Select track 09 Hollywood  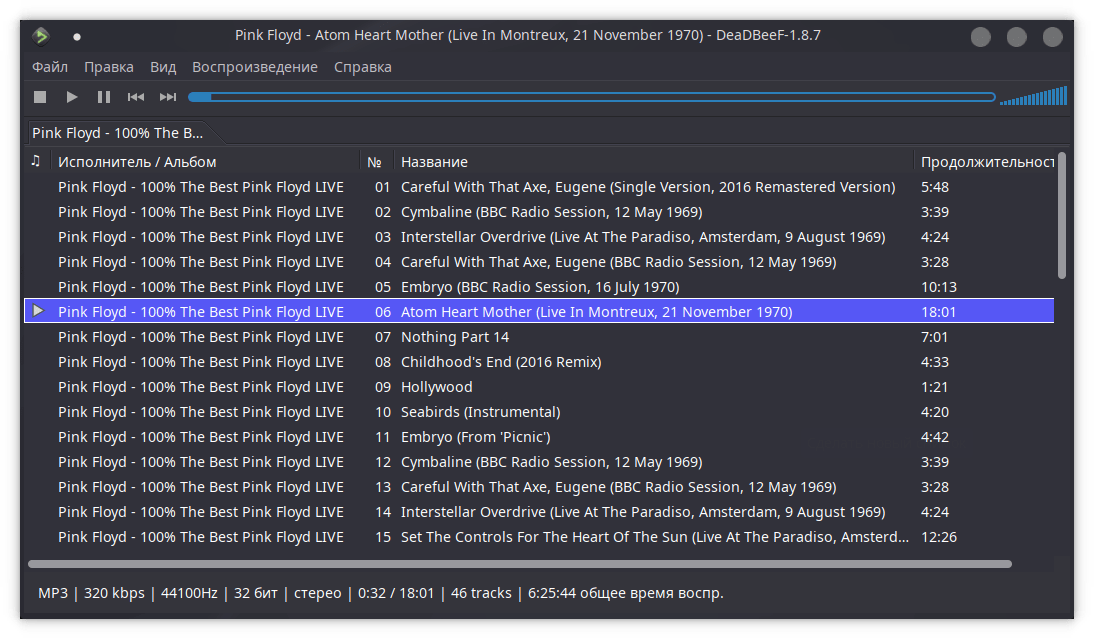(x=539, y=387)
